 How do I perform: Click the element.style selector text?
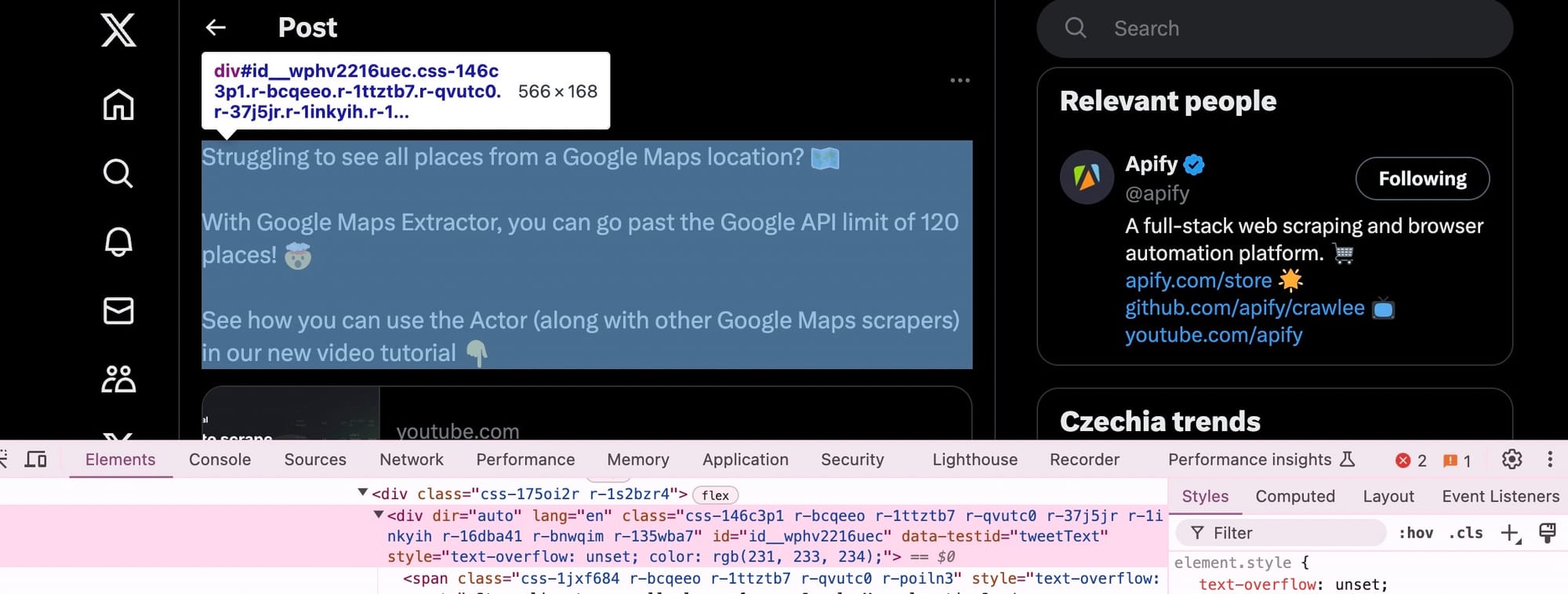(x=1232, y=563)
